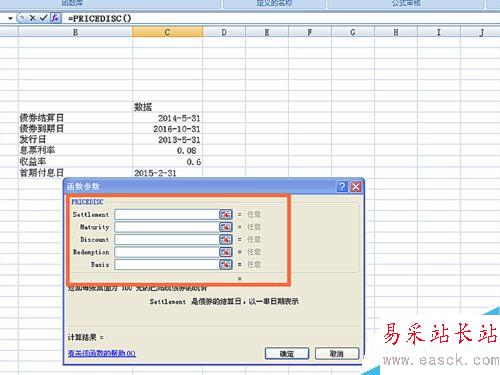Click into the Maturity input field

pyautogui.click(x=167, y=227)
